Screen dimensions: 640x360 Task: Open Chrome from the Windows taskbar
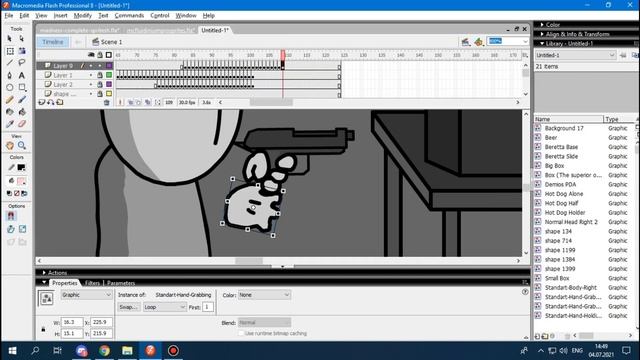104,351
